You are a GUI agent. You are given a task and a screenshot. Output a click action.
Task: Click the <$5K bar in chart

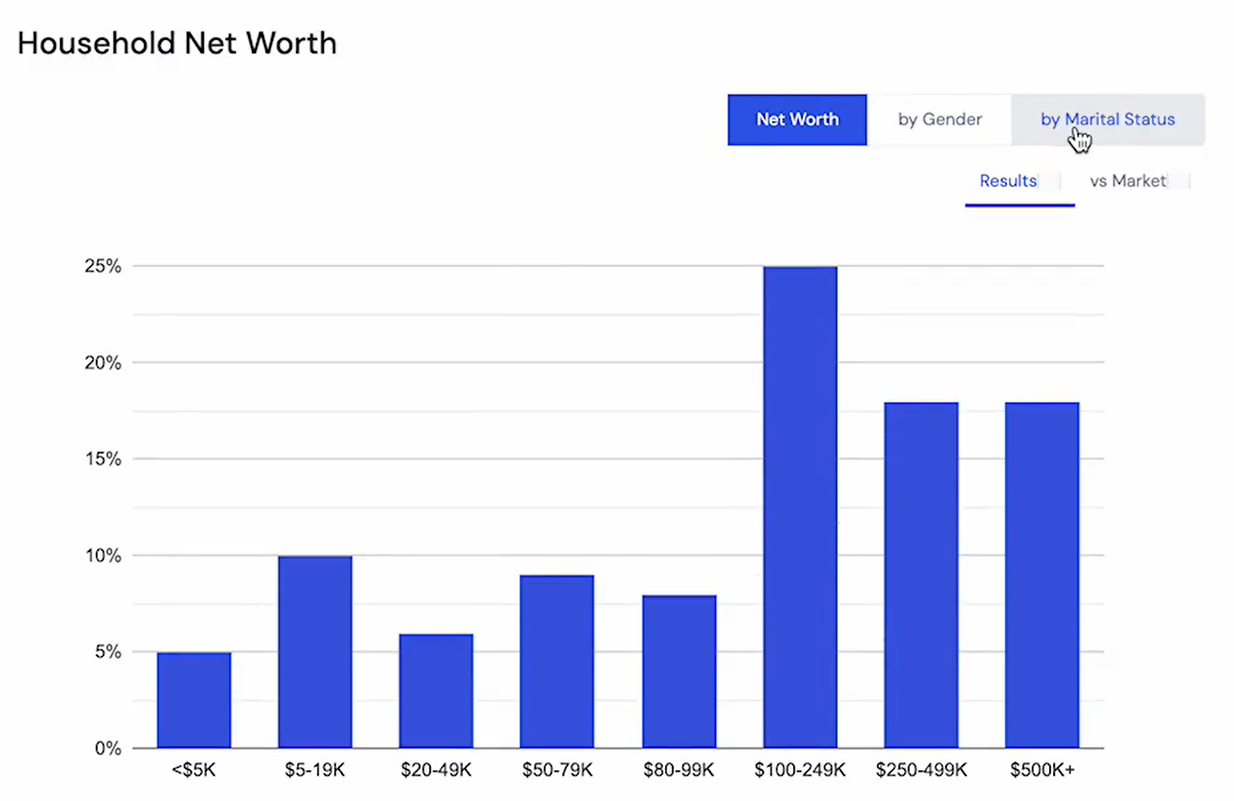pos(194,700)
